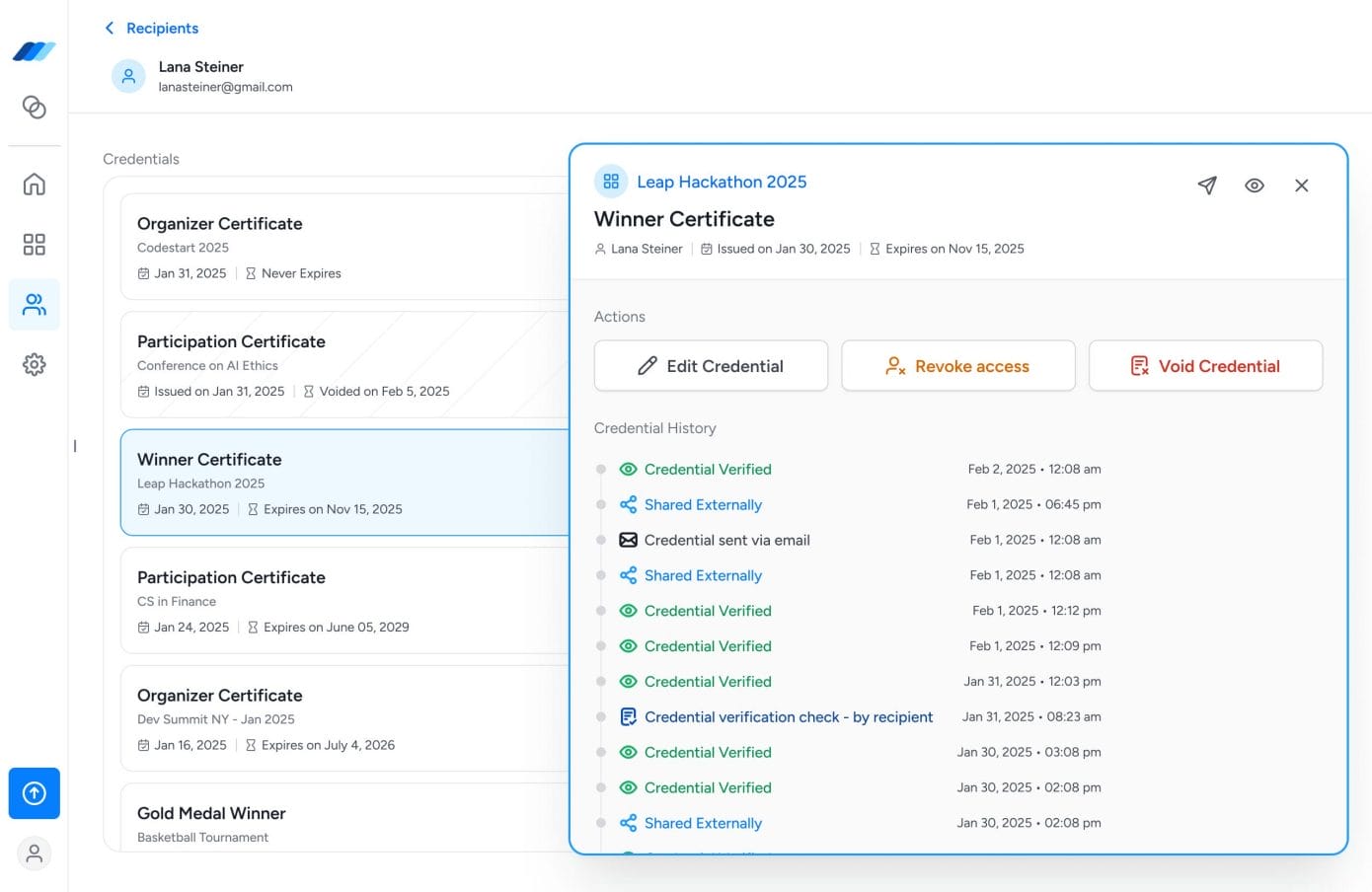This screenshot has height=892, width=1372.
Task: Click the send paper-plane icon in credential panel
Action: [x=1206, y=186]
